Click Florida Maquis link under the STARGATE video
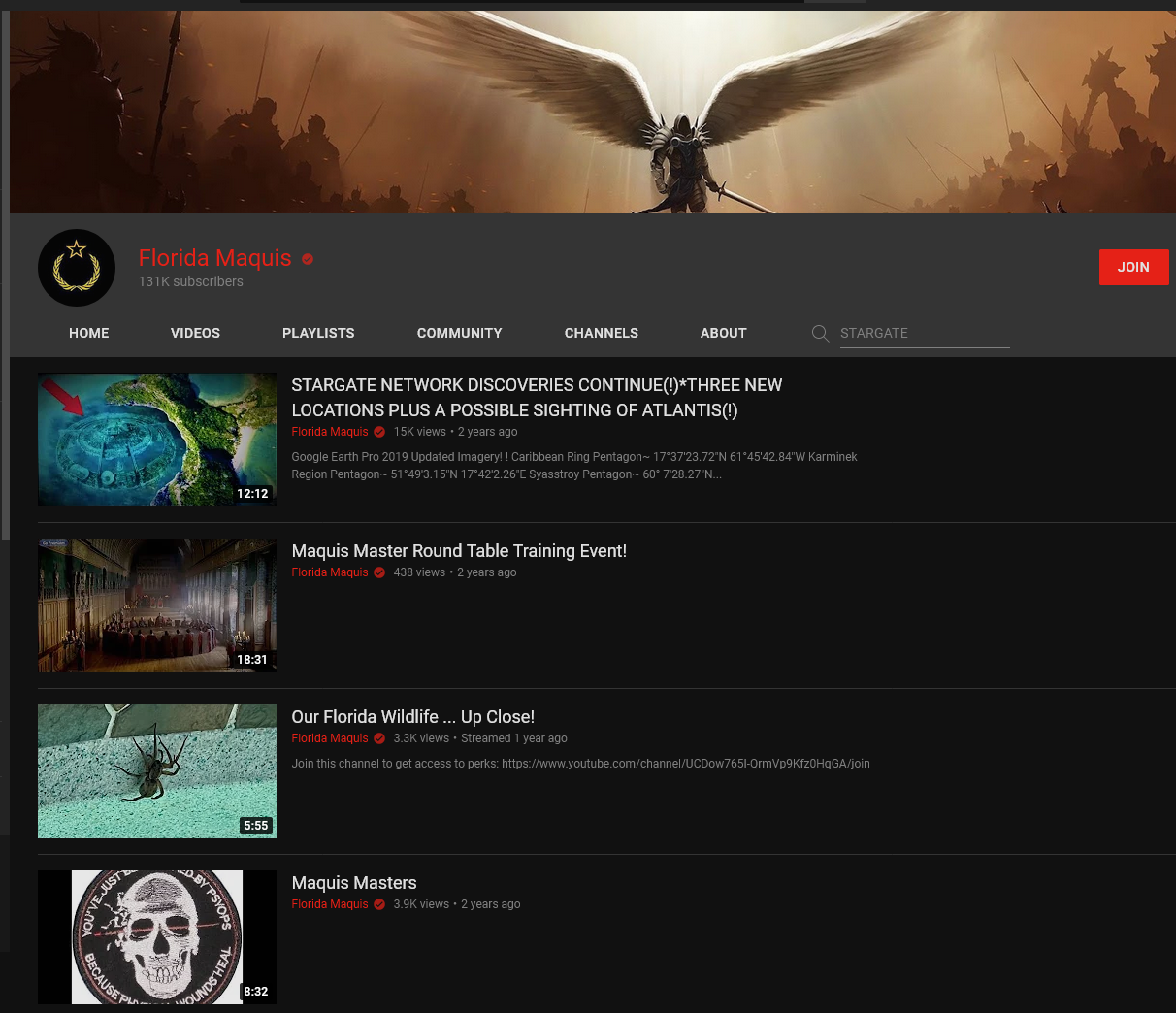1176x1013 pixels. click(x=330, y=432)
